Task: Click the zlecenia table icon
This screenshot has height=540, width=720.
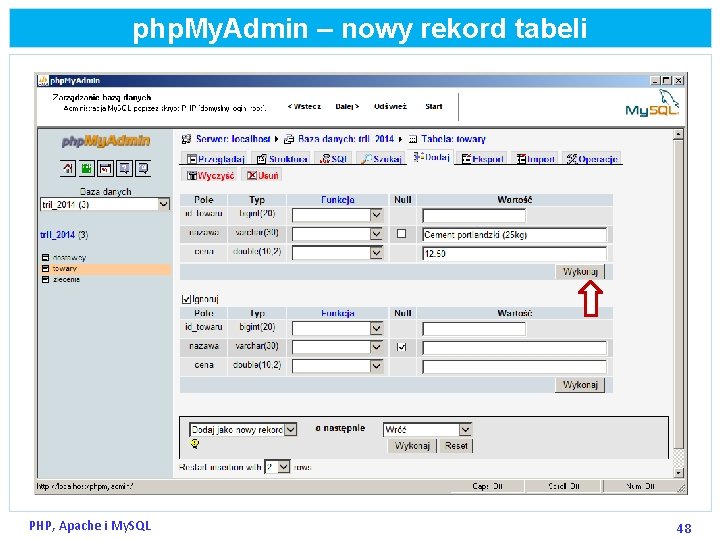Action: [x=45, y=280]
